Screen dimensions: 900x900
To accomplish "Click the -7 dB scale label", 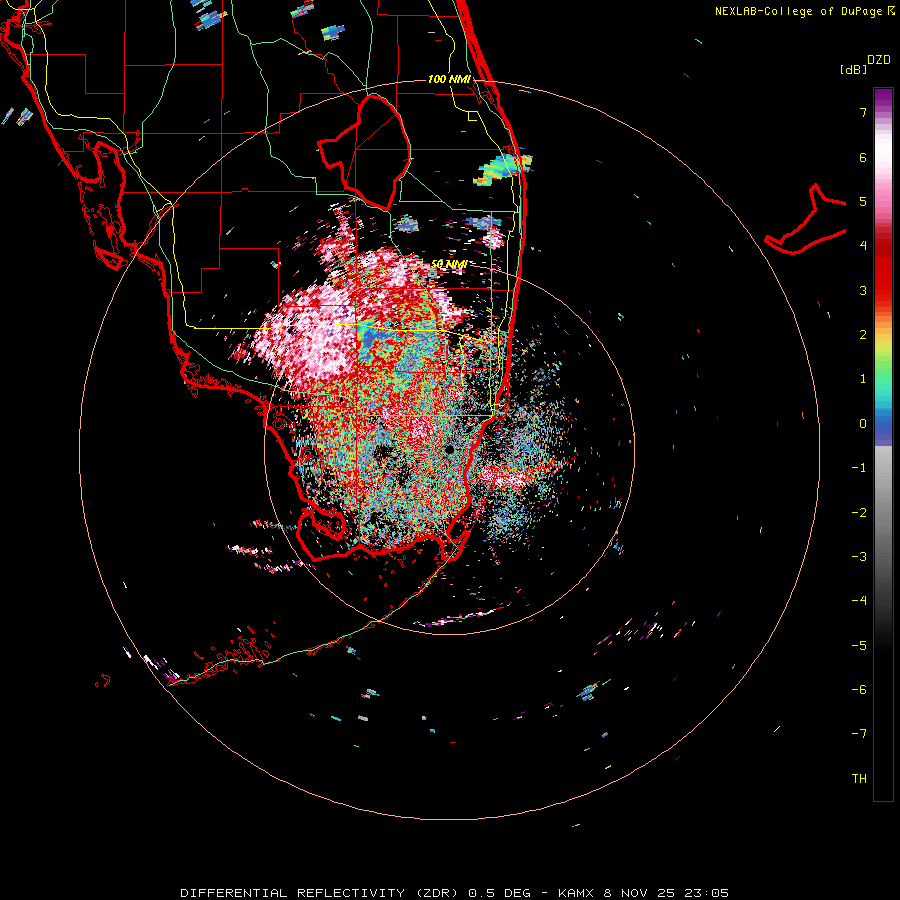I will pyautogui.click(x=859, y=734).
